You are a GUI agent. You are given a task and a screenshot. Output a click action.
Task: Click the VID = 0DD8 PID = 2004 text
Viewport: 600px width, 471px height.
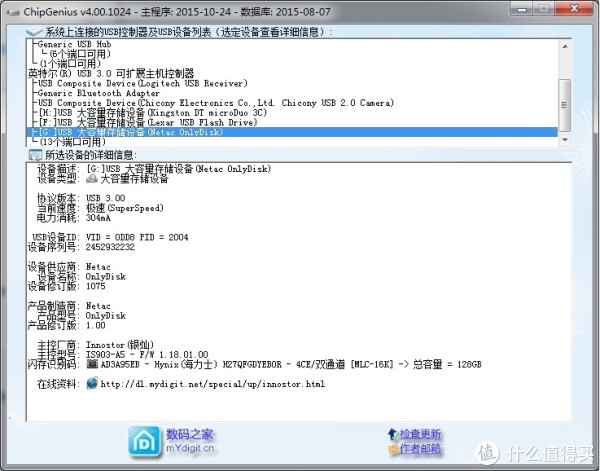137,237
